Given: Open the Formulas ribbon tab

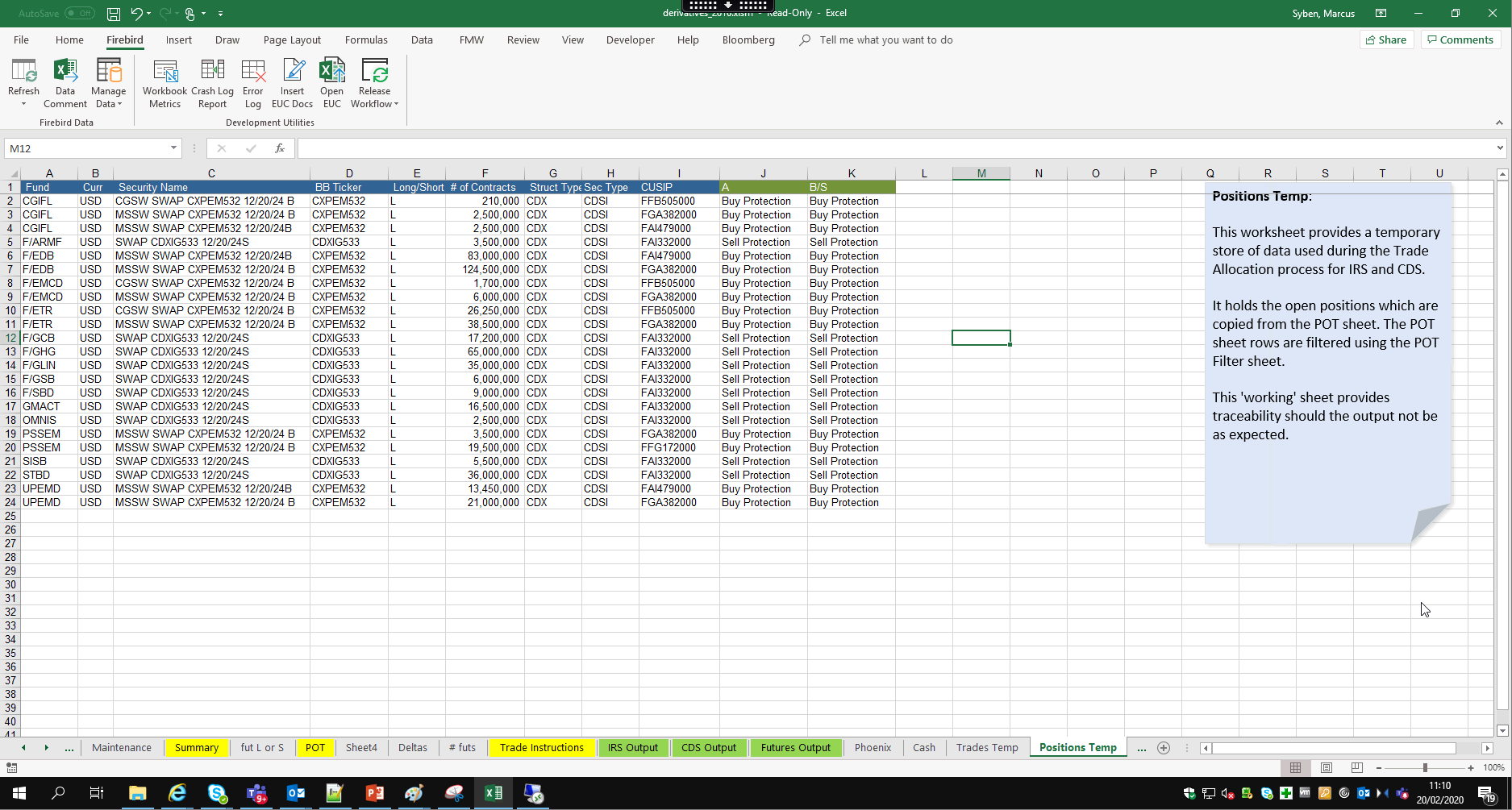Looking at the screenshot, I should click(x=366, y=40).
